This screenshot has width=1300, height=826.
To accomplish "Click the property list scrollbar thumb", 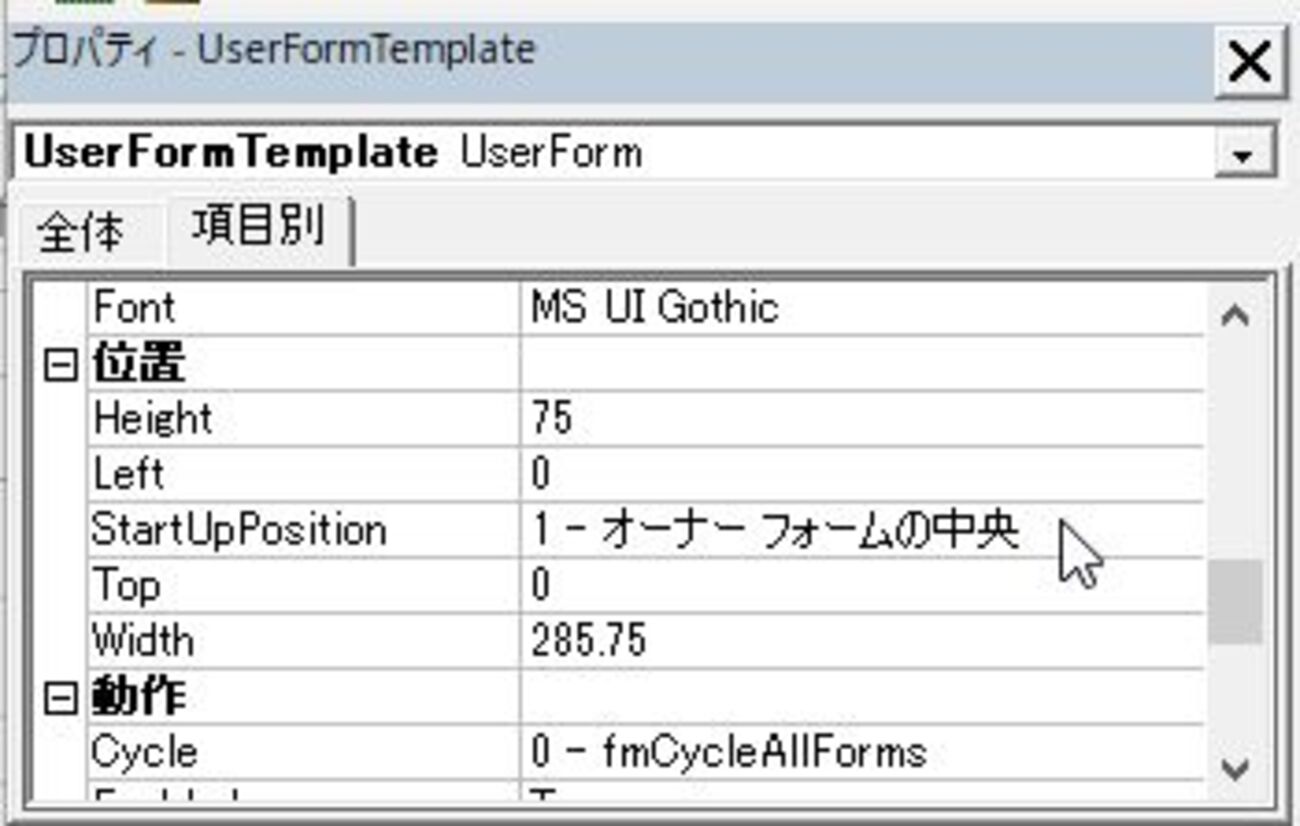I will (x=1235, y=602).
